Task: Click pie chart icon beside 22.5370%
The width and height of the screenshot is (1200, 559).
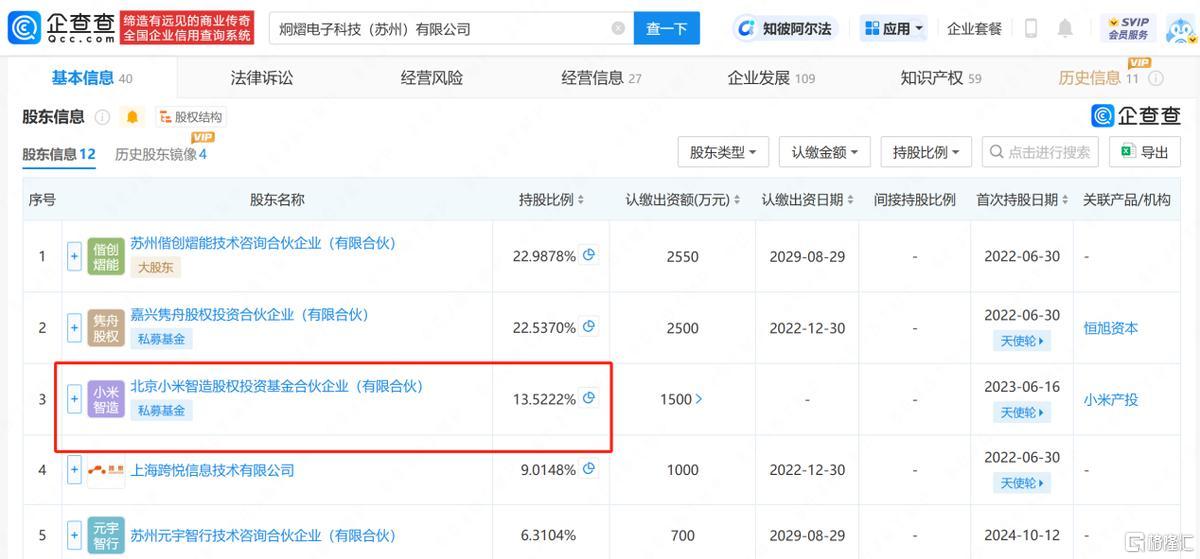Action: tap(589, 327)
